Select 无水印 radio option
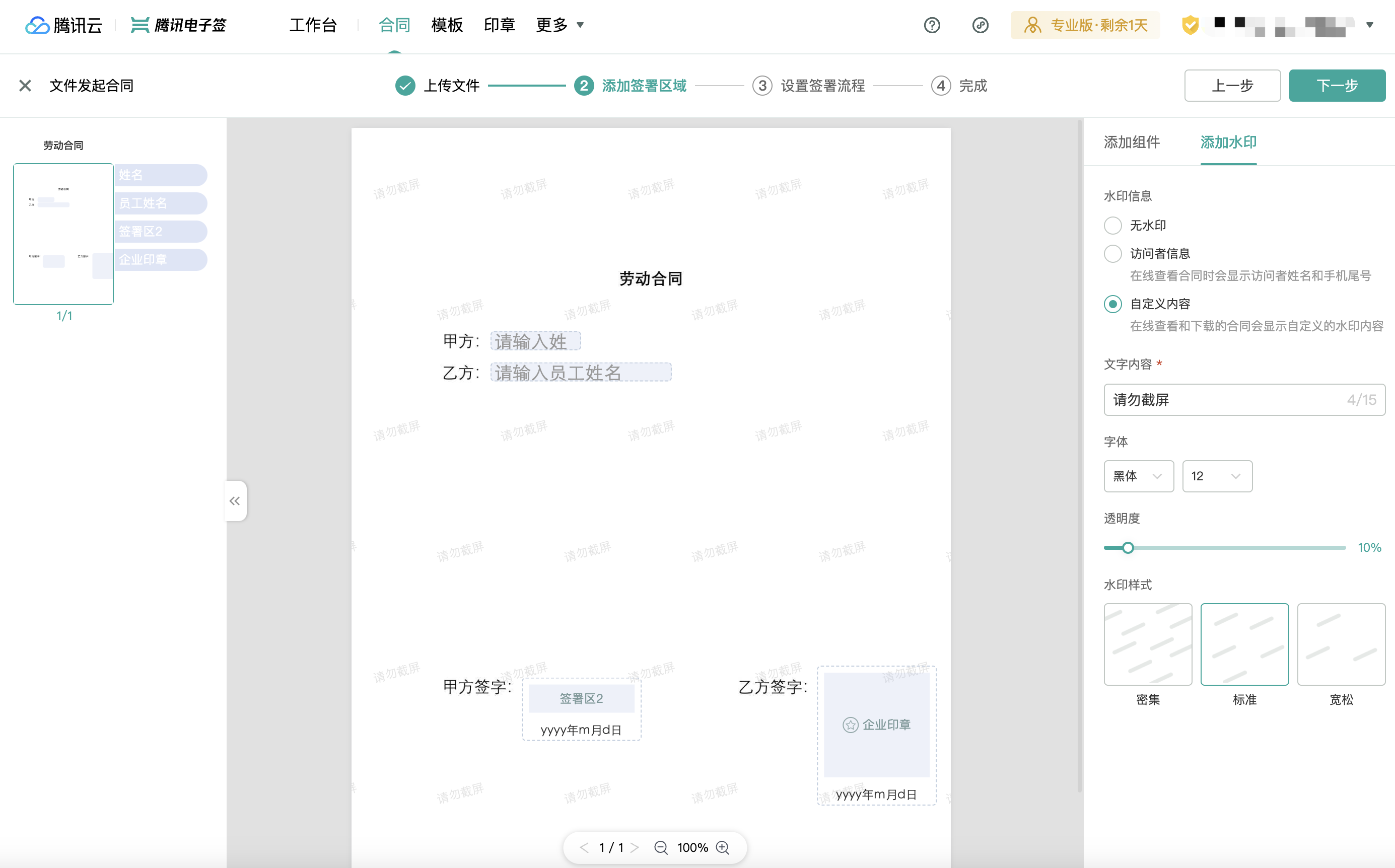Viewport: 1395px width, 868px height. (x=1112, y=225)
